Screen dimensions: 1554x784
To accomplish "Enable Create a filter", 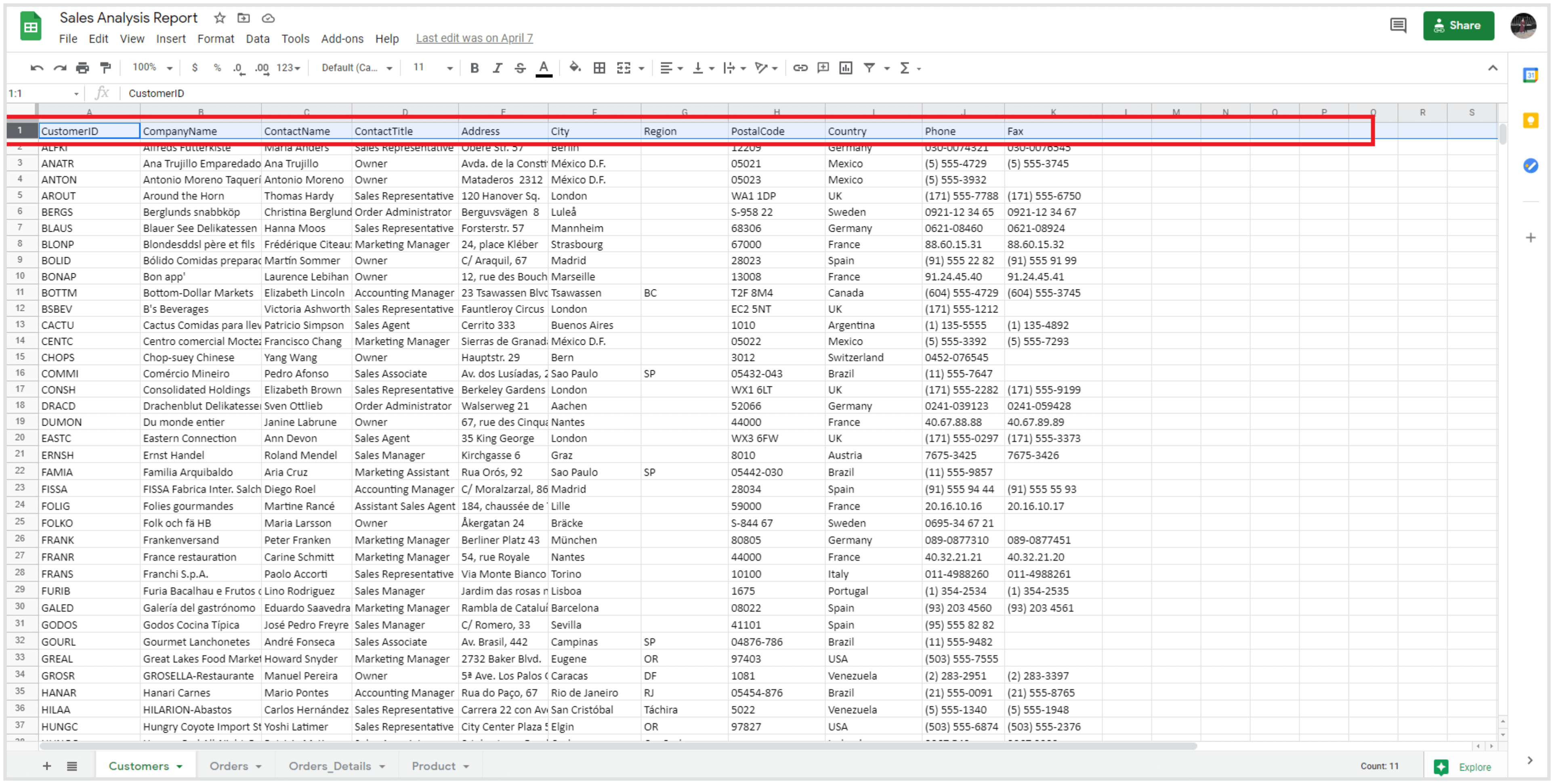I will tap(869, 67).
